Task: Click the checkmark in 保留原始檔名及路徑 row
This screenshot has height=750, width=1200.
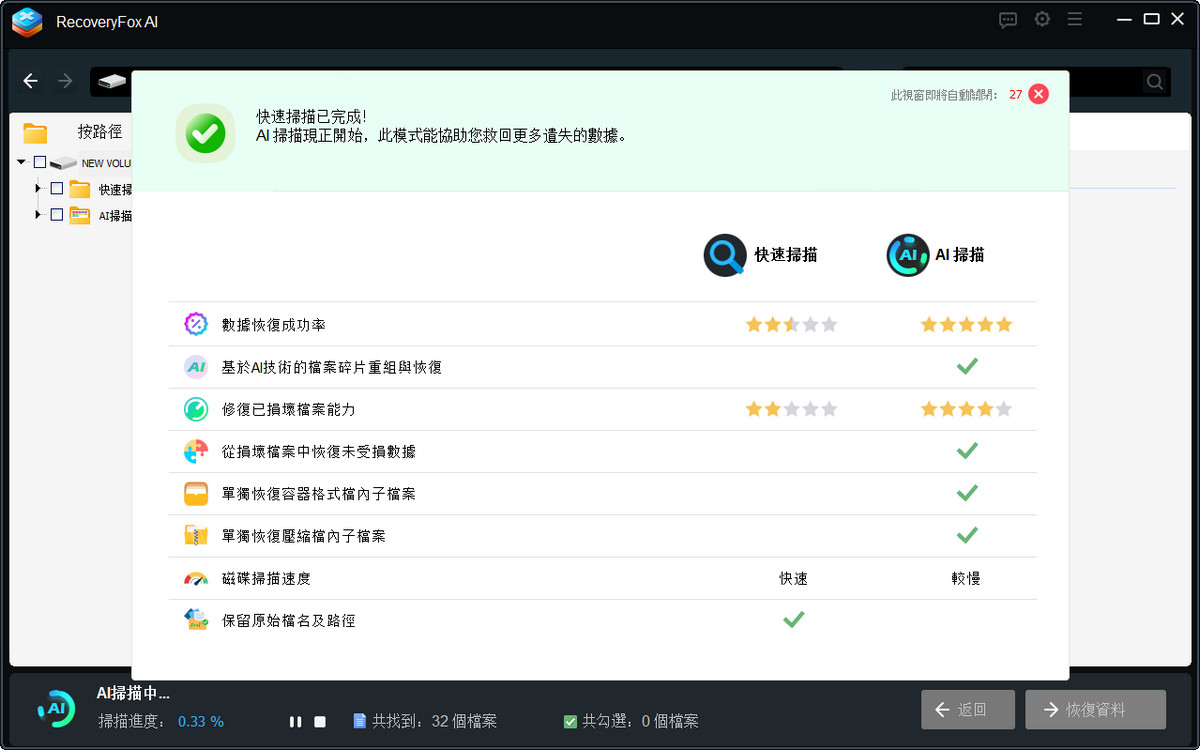Action: pos(793,620)
